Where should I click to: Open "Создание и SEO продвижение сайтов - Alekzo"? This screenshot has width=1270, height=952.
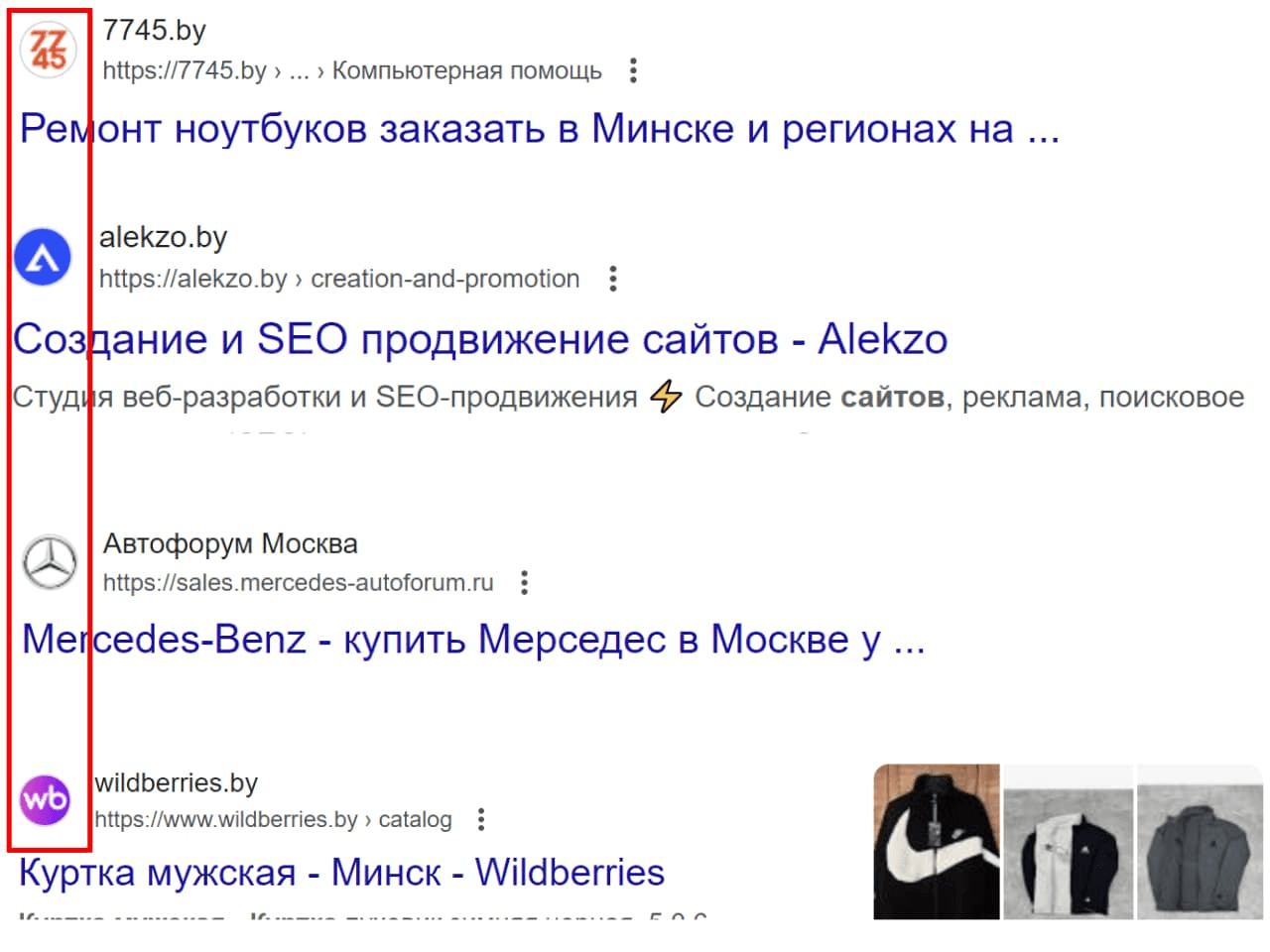point(480,339)
